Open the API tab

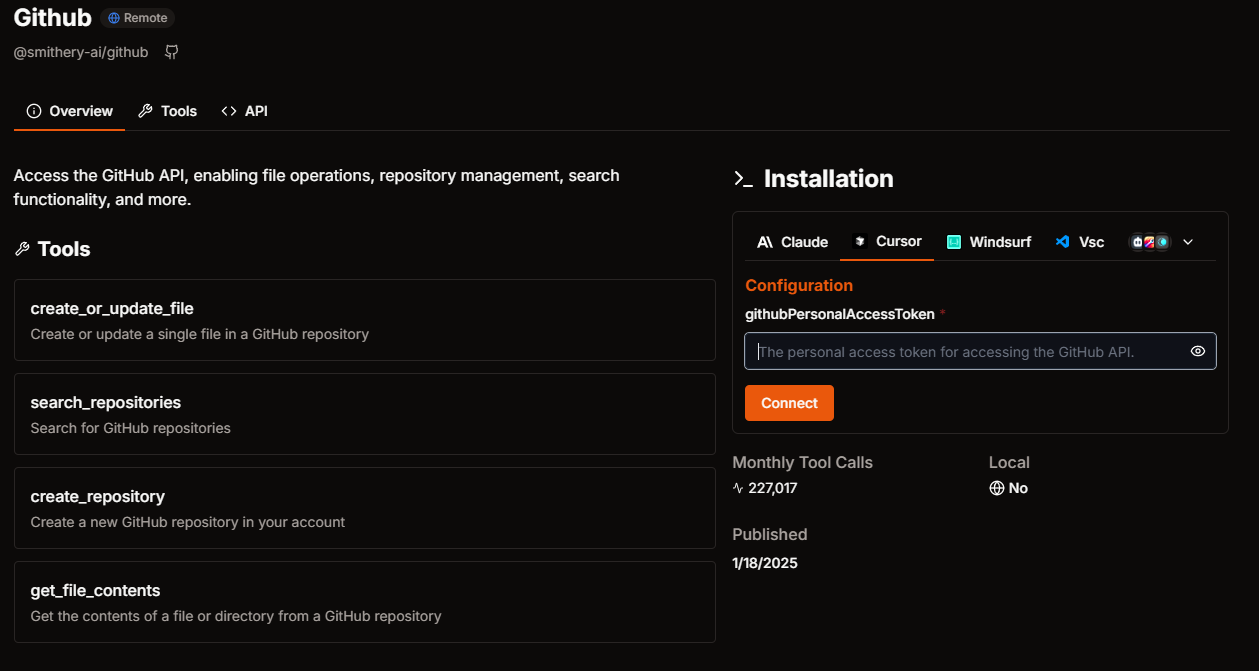tap(245, 111)
